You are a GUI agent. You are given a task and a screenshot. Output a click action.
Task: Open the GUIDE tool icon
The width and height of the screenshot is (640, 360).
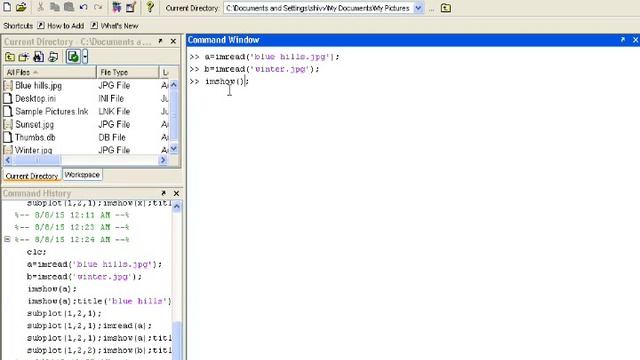(x=131, y=7)
